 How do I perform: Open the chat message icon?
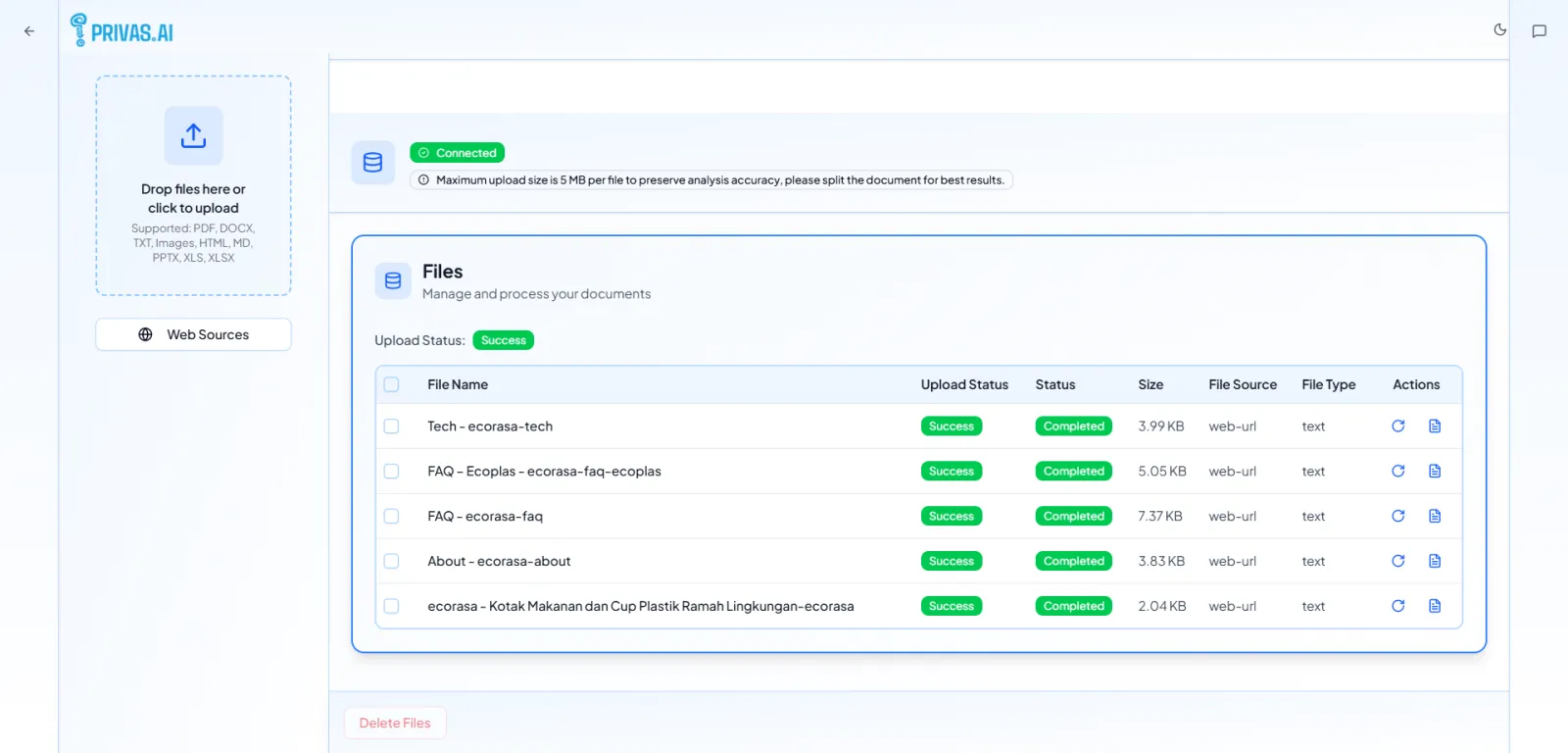click(x=1540, y=31)
